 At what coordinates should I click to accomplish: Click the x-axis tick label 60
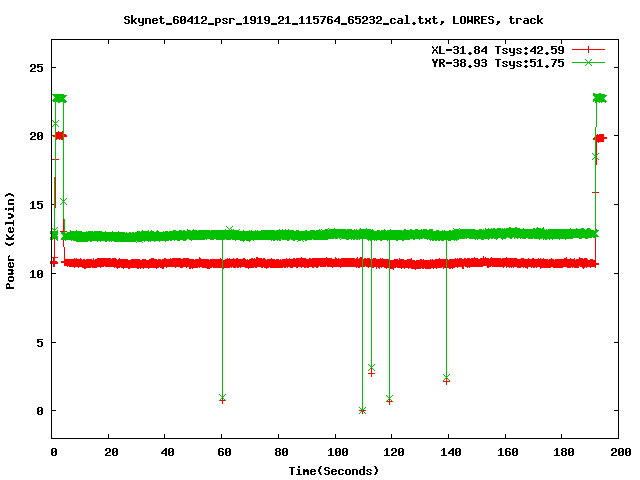[x=224, y=452]
